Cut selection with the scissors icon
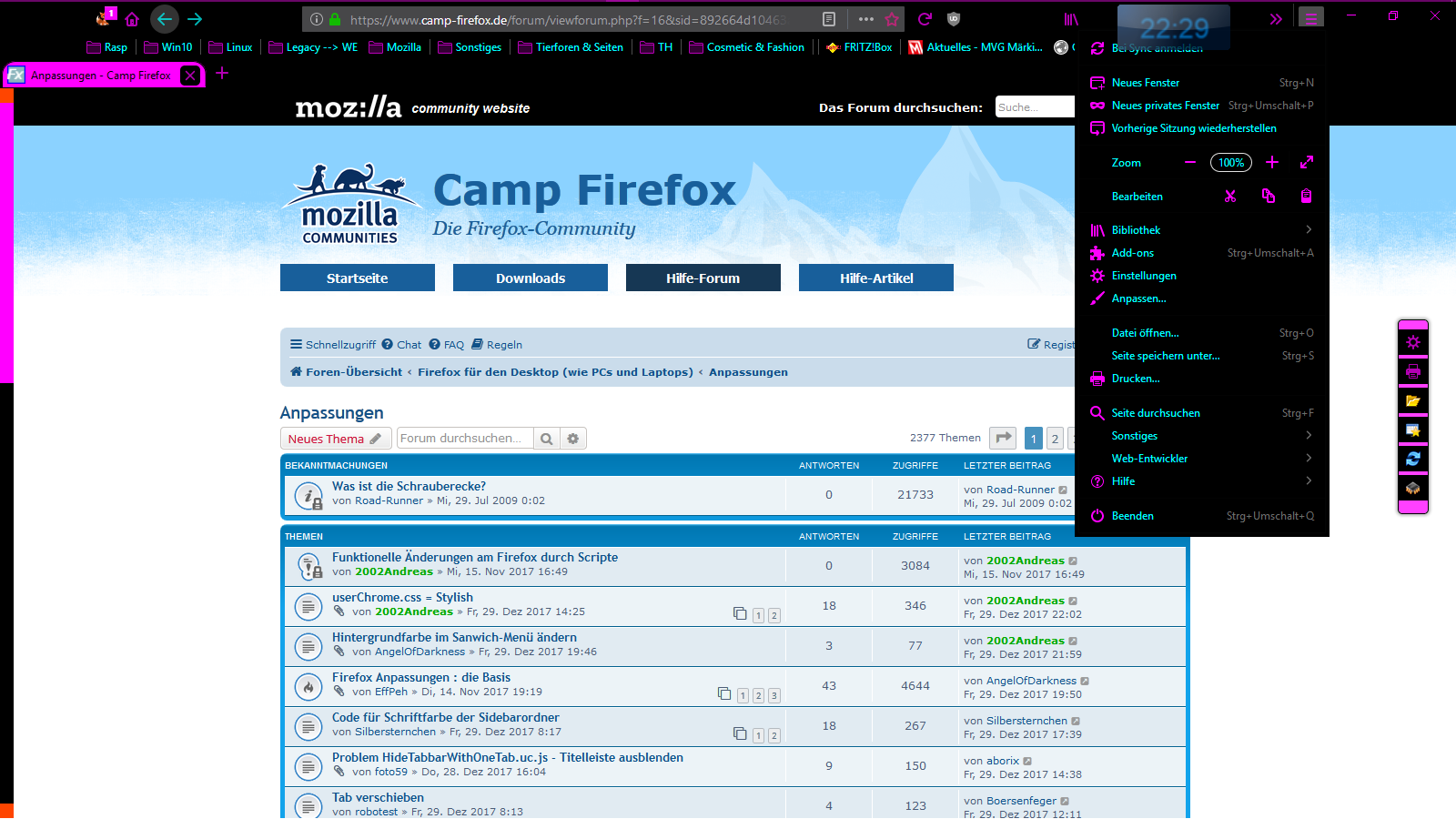The image size is (1456, 819). click(1230, 197)
